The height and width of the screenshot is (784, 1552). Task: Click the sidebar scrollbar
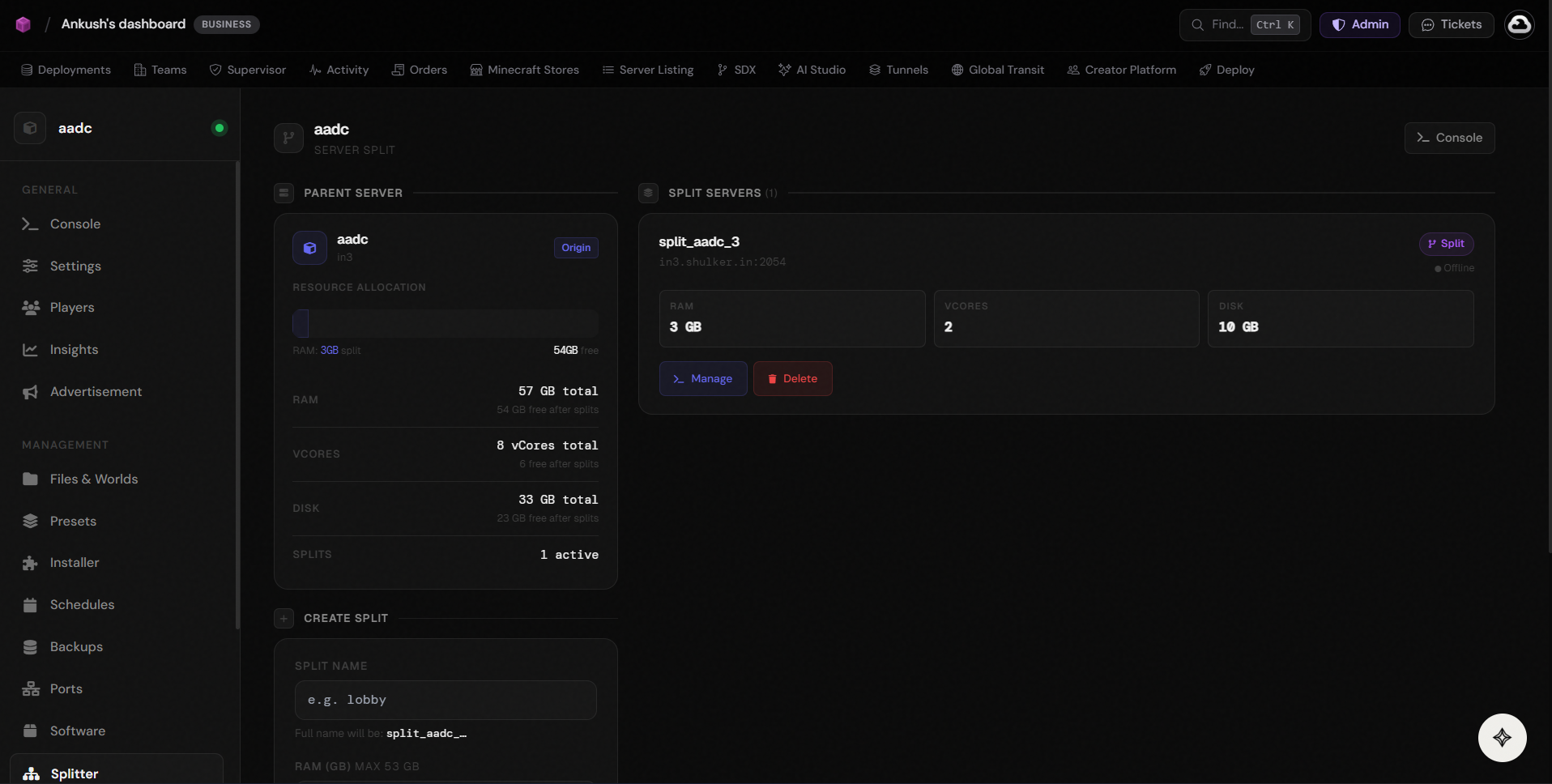pos(237,394)
